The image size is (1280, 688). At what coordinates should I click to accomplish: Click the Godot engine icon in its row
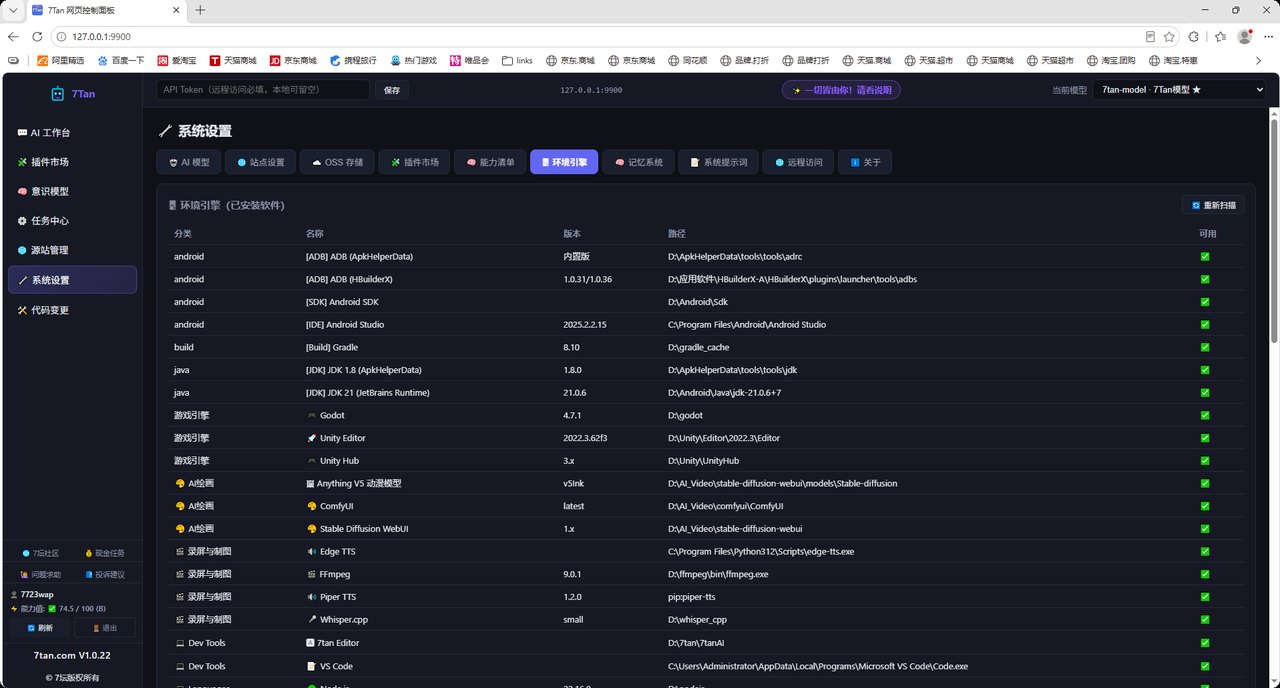(x=311, y=415)
